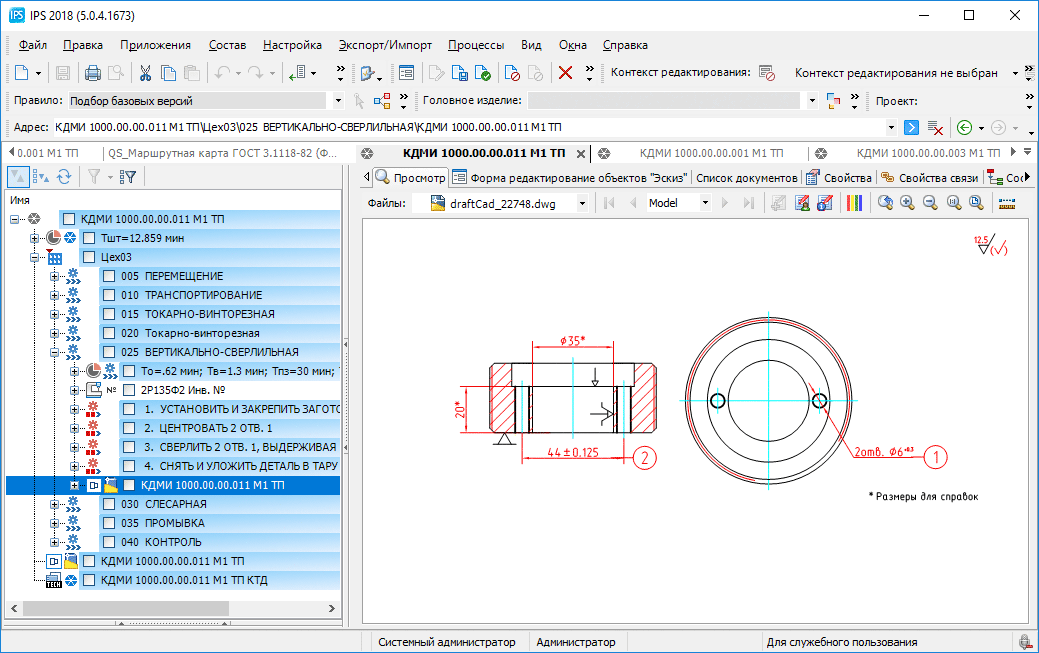Viewport: 1039px width, 653px height.
Task: Click the red X delete icon
Action: 565,73
